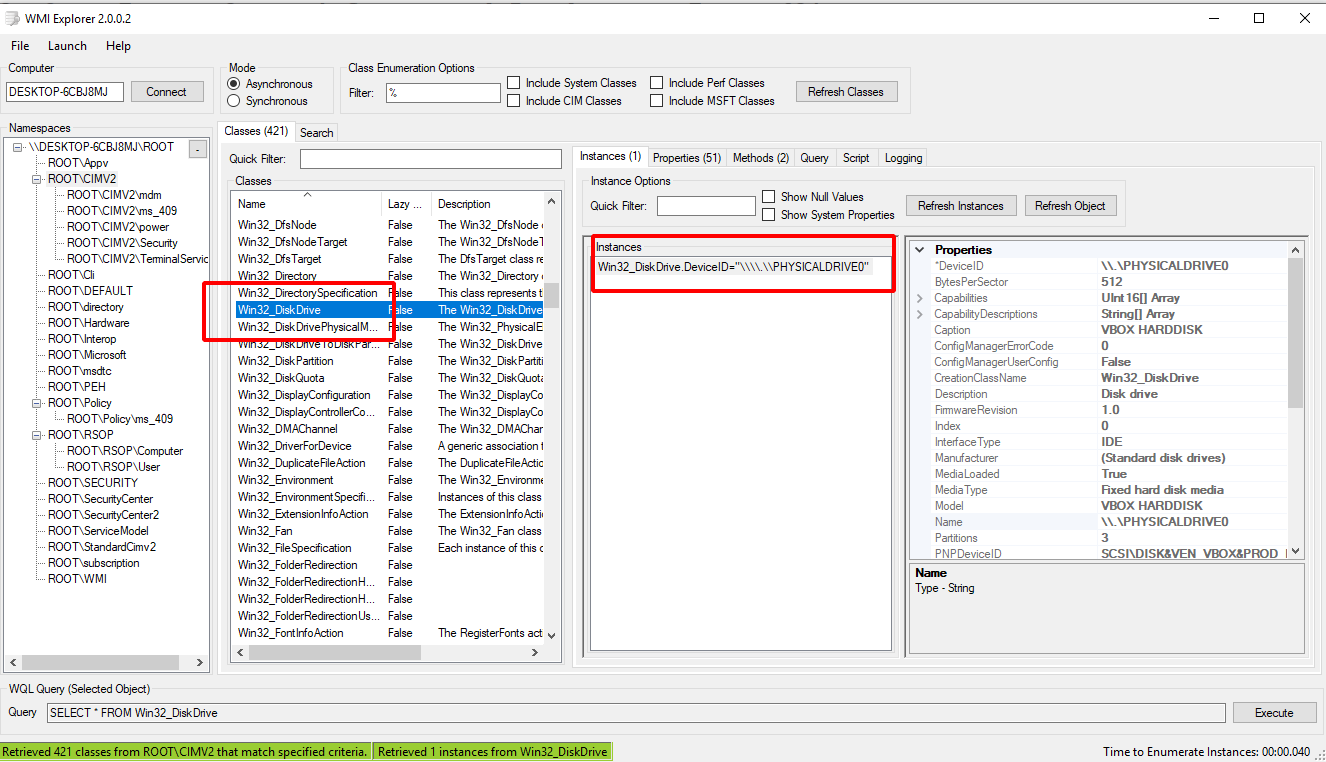1326x762 pixels.
Task: Select the Win32_DiskPartition class
Action: pos(287,360)
